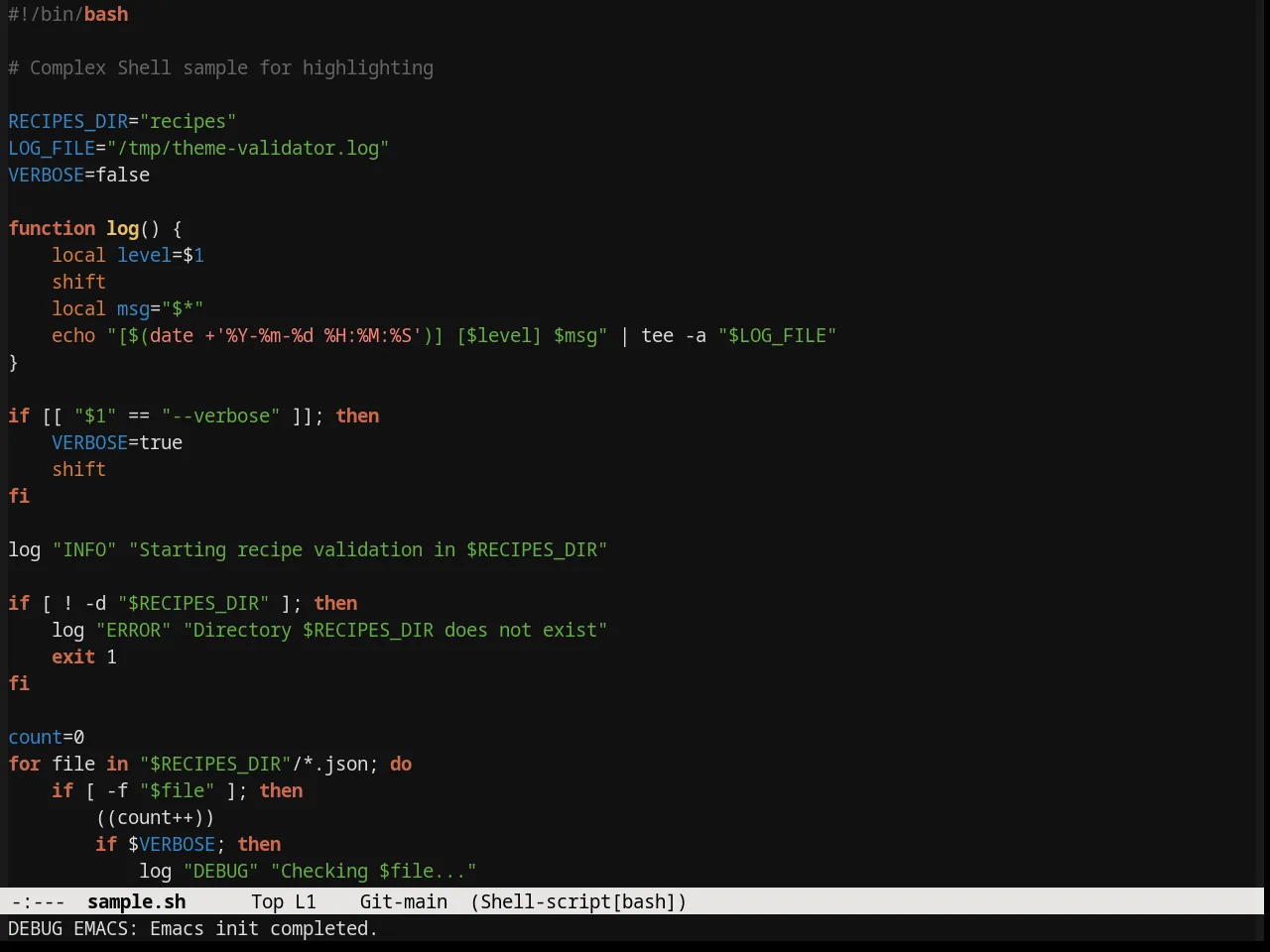
Task: Click the VERBOSE=false line
Action: [x=79, y=175]
